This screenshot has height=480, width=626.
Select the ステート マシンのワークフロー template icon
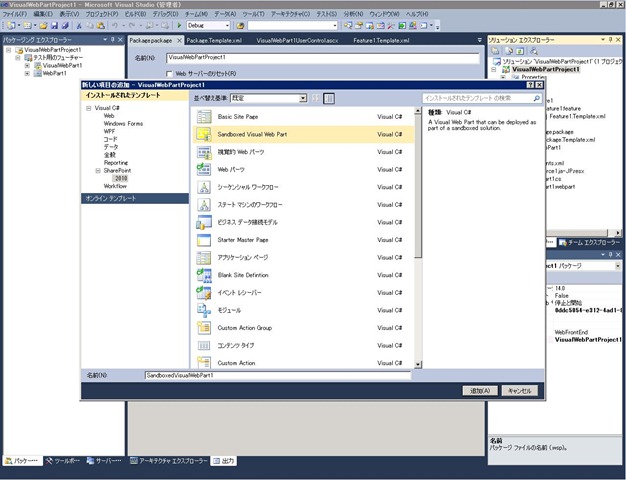click(x=204, y=204)
